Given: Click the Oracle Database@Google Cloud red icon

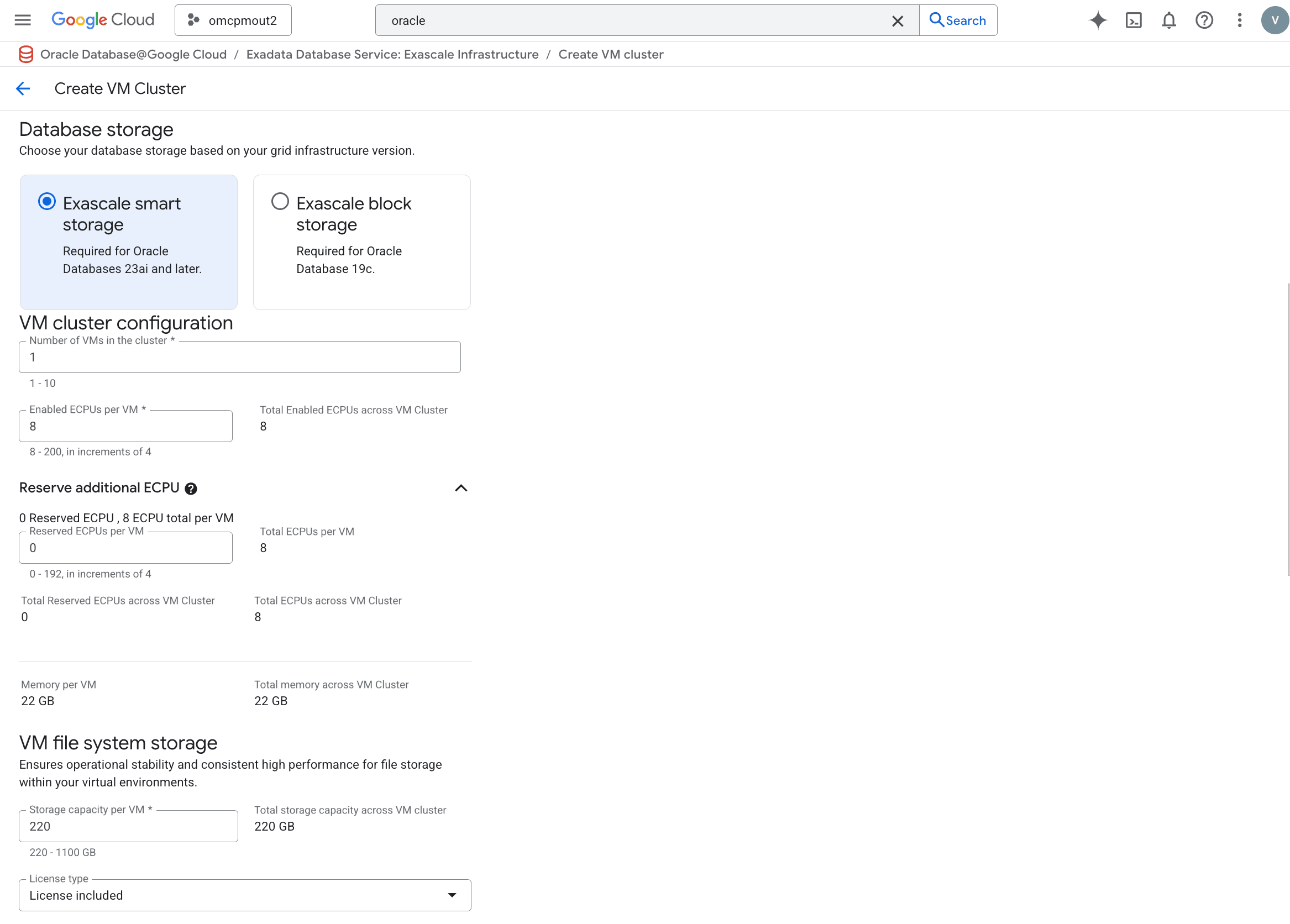Looking at the screenshot, I should point(25,54).
